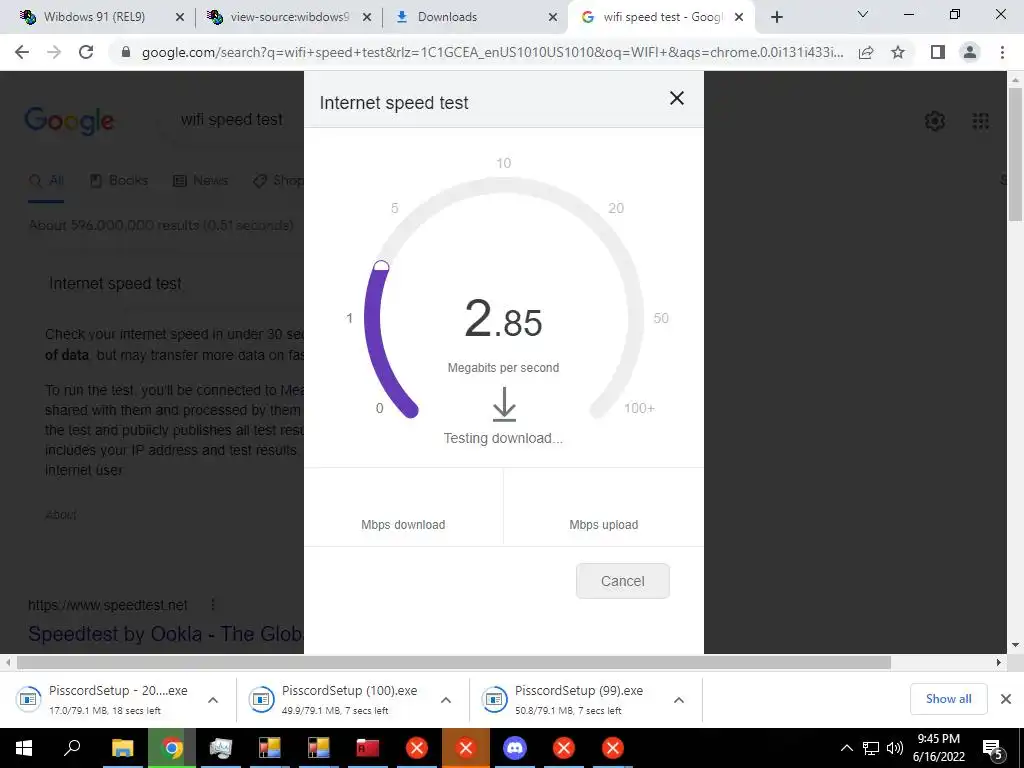The image size is (1024, 768).
Task: Close the Internet speed test dialog
Action: click(x=677, y=98)
